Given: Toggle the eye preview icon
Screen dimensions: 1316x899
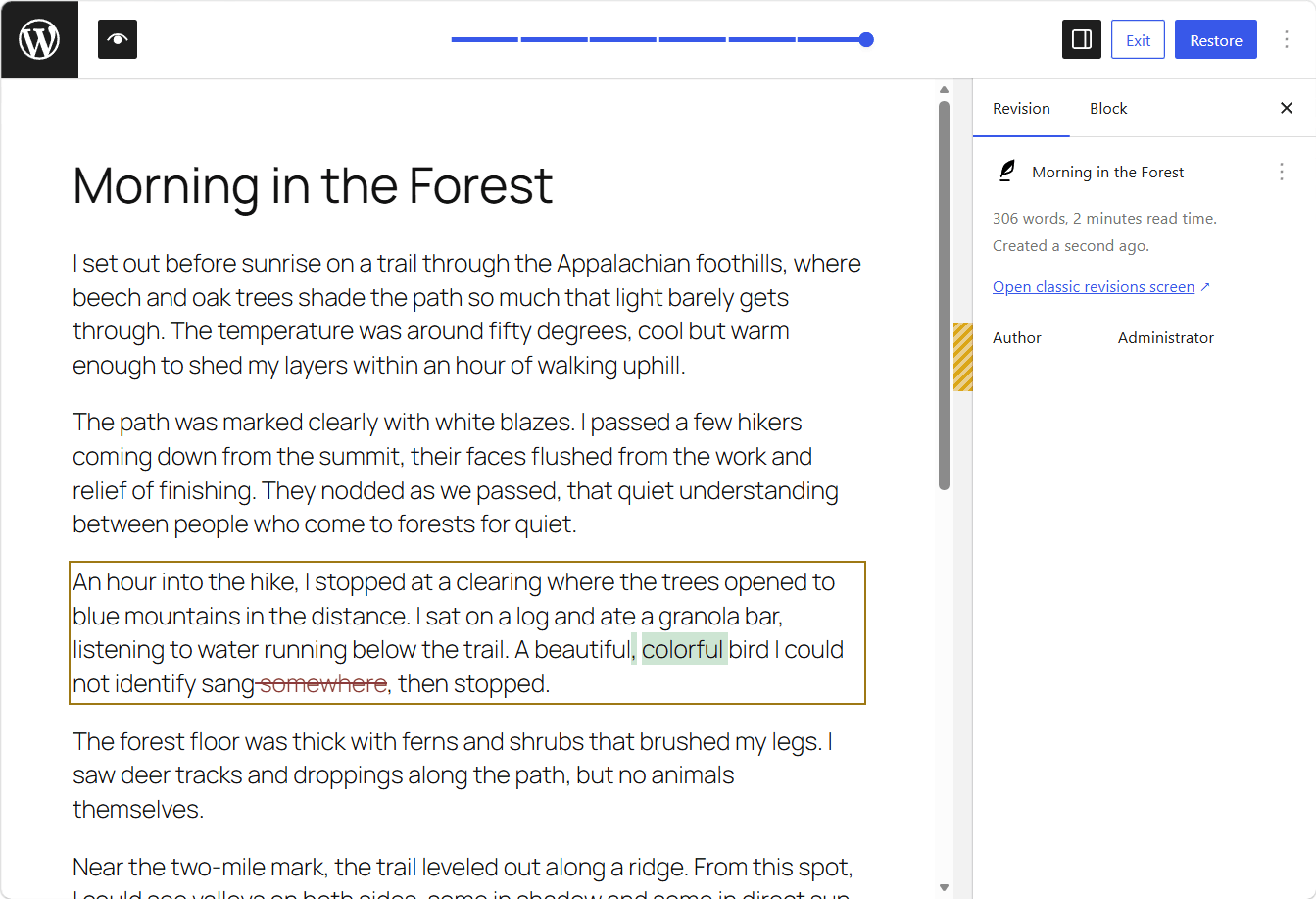Looking at the screenshot, I should click(118, 40).
